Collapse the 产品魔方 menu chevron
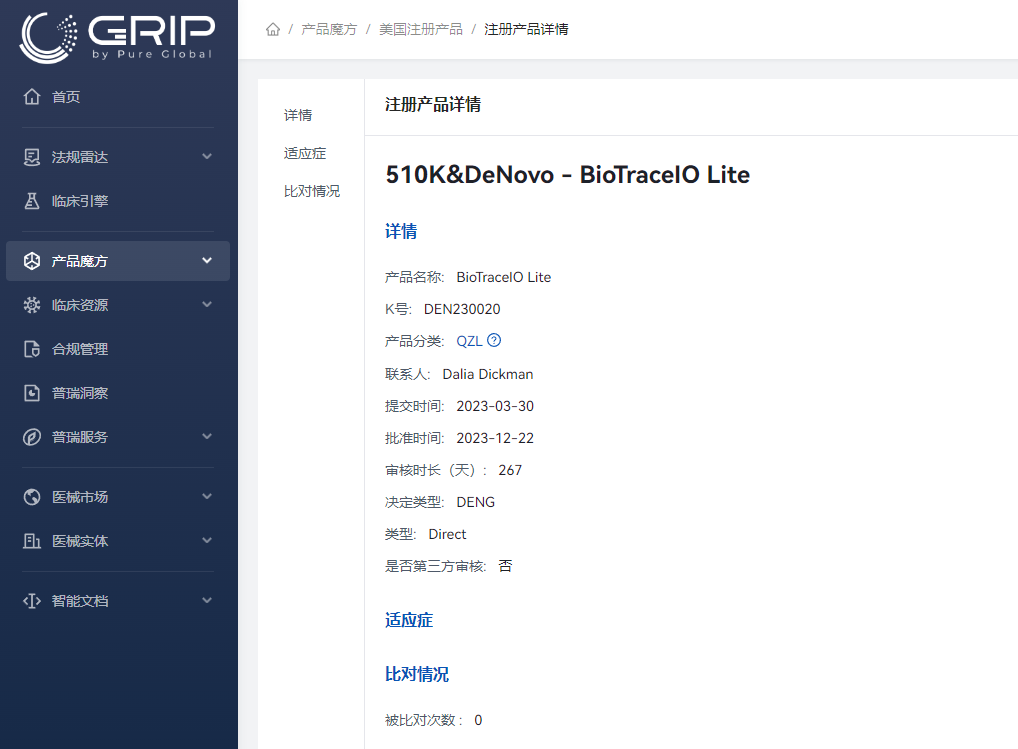 [207, 260]
